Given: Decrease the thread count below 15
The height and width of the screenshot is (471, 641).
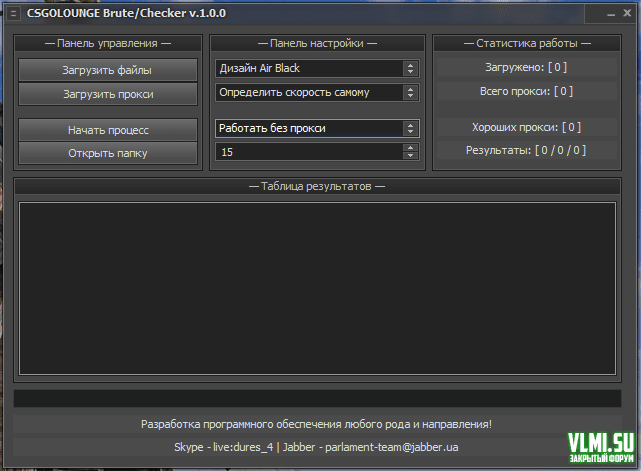Looking at the screenshot, I should pos(410,155).
